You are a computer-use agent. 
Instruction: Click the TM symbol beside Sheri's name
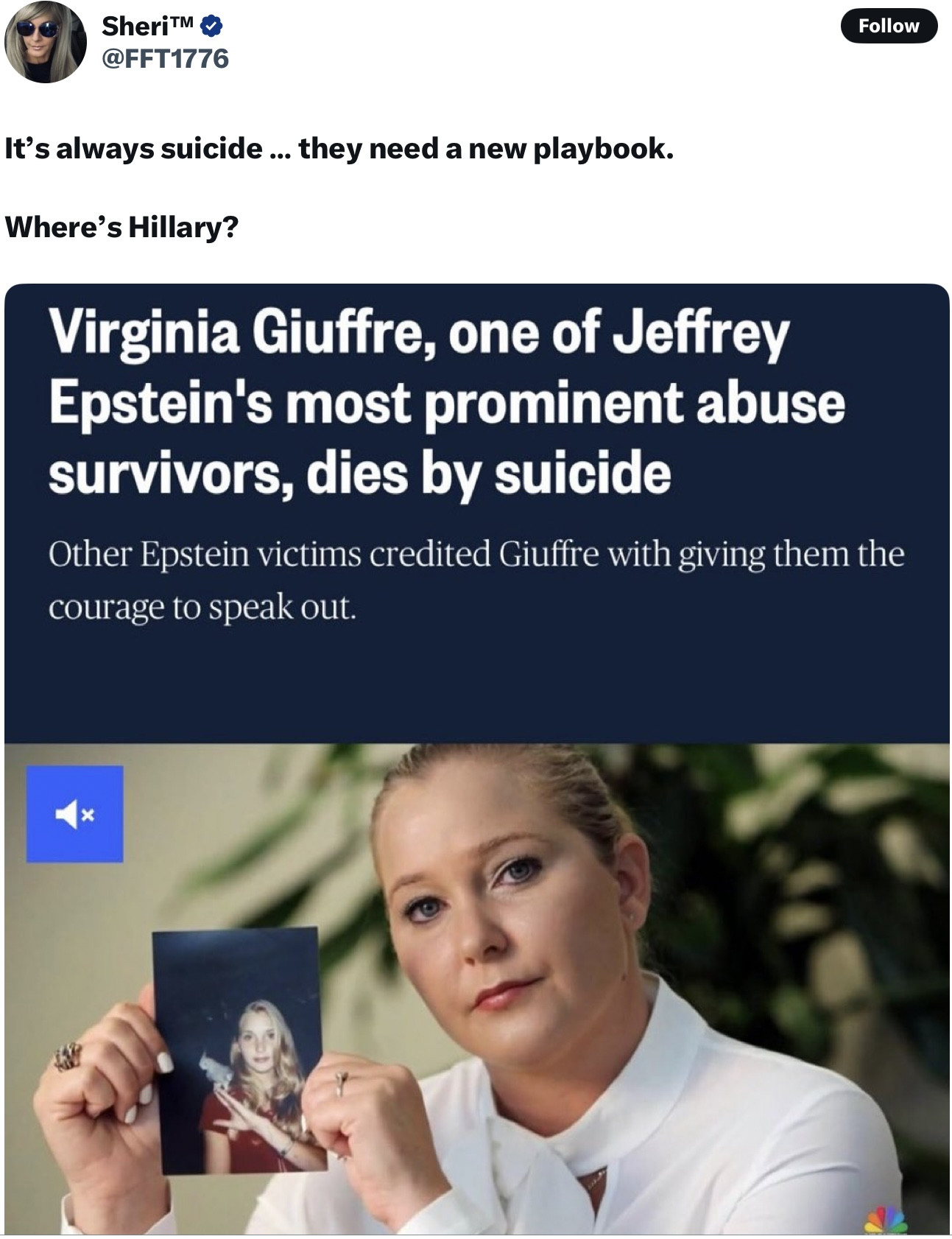pyautogui.click(x=183, y=21)
